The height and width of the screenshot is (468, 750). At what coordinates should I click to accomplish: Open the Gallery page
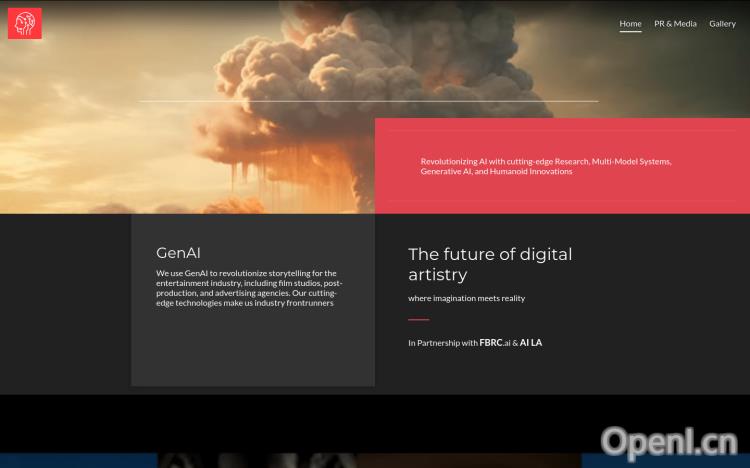click(722, 24)
